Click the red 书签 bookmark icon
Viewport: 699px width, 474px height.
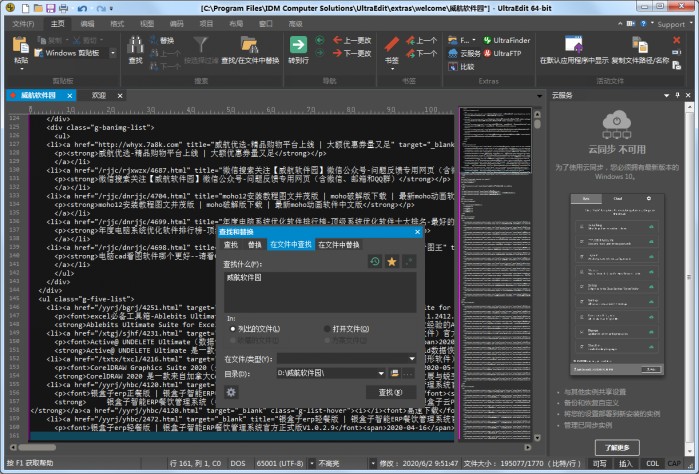(392, 45)
